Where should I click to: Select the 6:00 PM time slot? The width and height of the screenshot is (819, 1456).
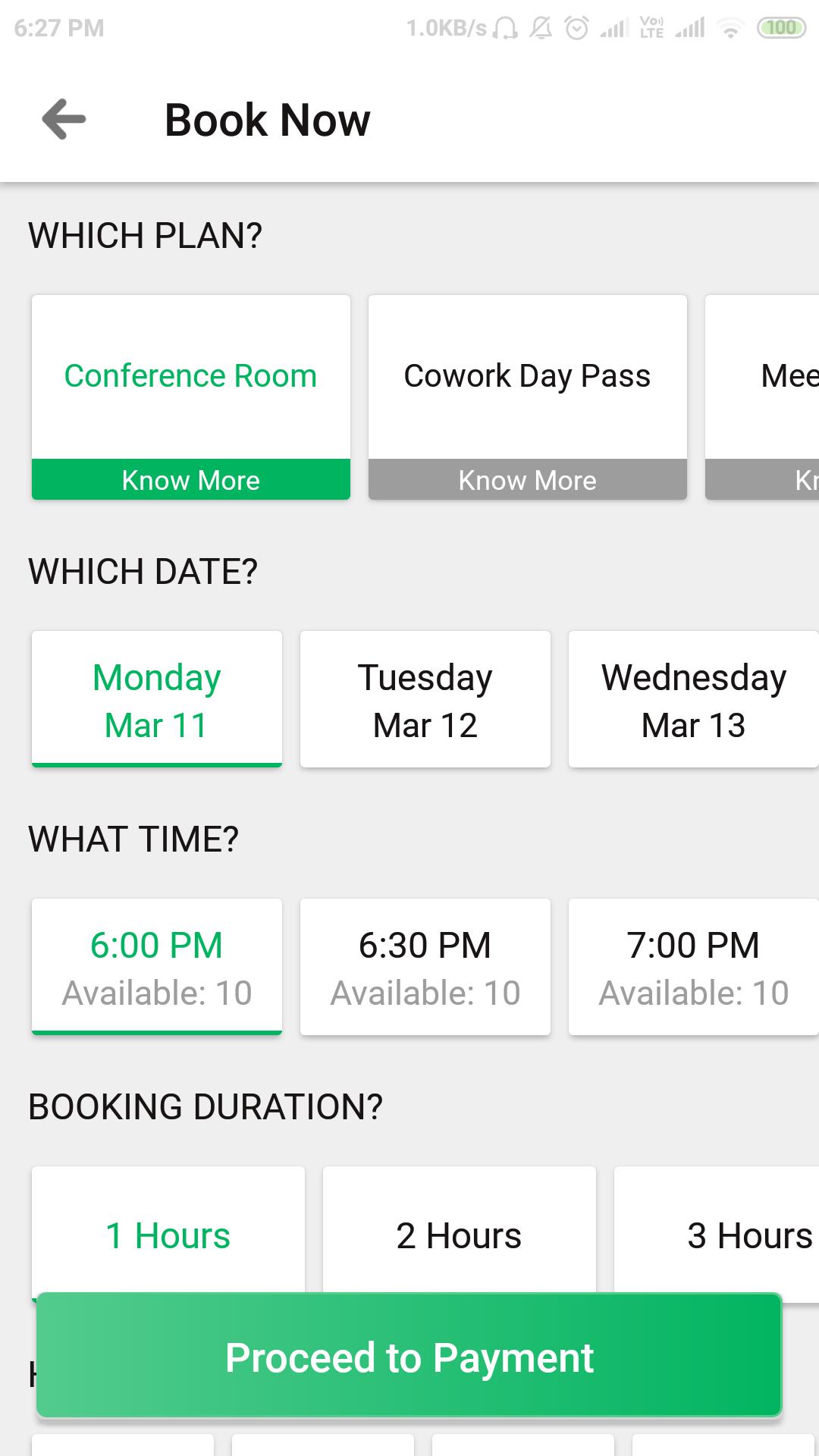pos(157,967)
